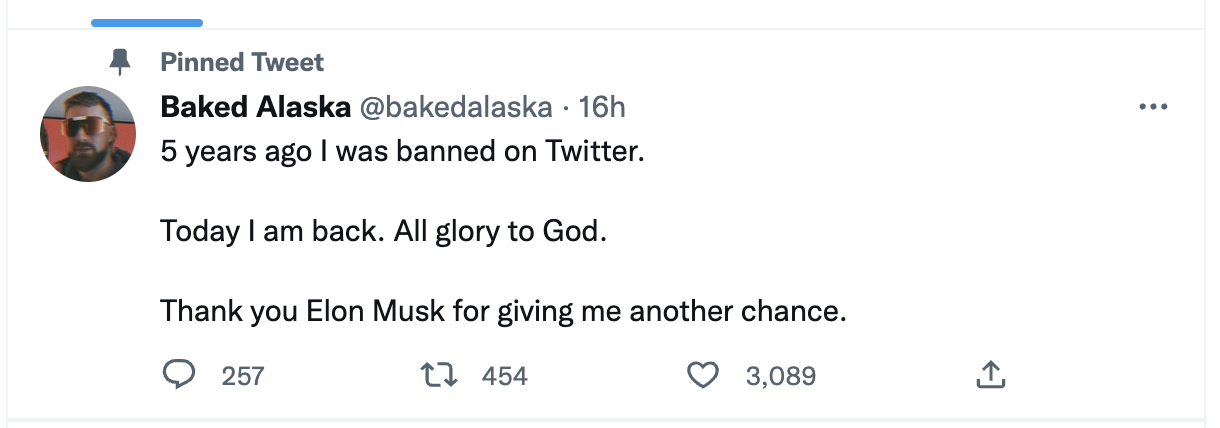Viewport: 1220px width, 428px height.
Task: Click the 3,089 likes count
Action: click(780, 376)
